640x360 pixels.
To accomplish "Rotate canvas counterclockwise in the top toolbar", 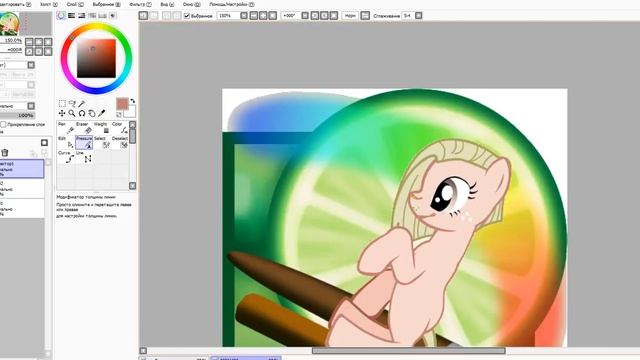I will coord(315,16).
